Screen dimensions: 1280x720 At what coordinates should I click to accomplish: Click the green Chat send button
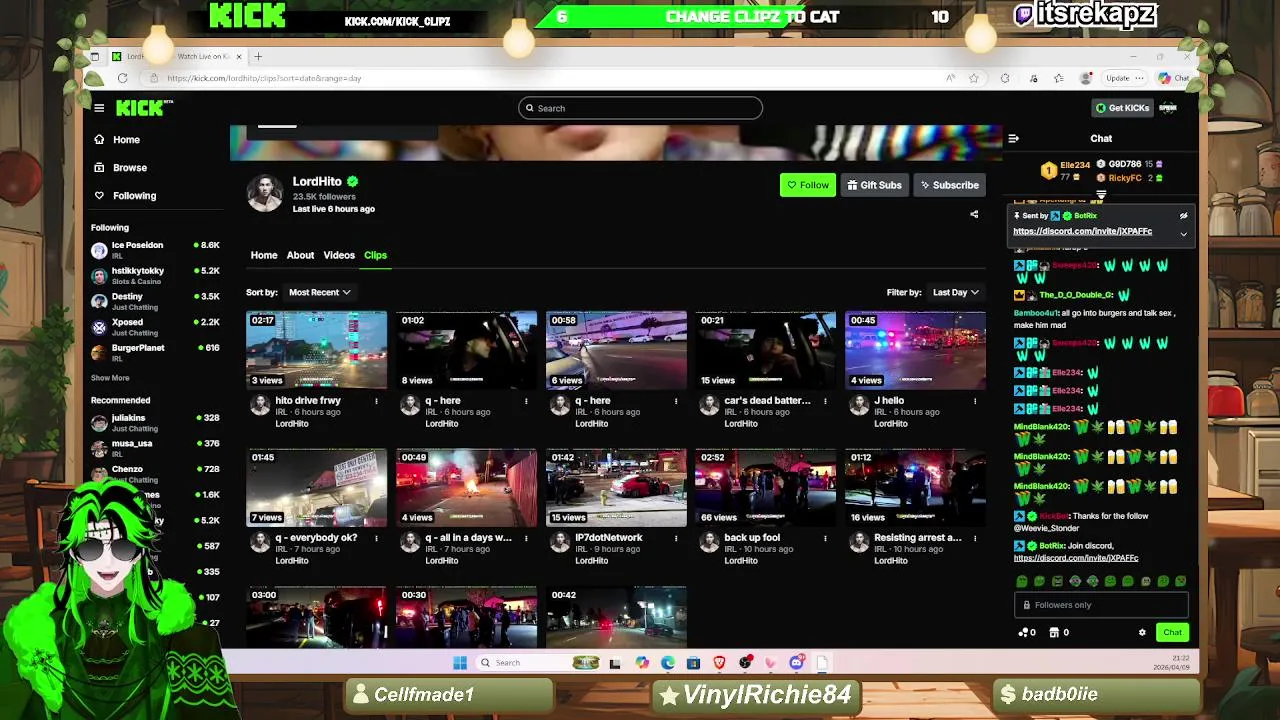pos(1172,632)
